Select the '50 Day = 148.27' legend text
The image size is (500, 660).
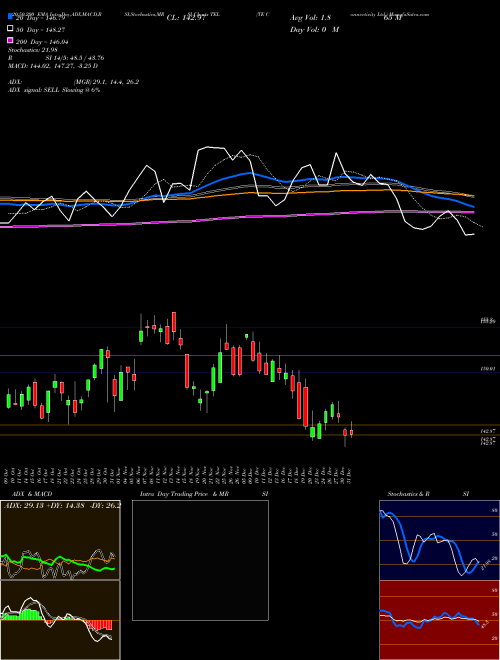(40, 30)
